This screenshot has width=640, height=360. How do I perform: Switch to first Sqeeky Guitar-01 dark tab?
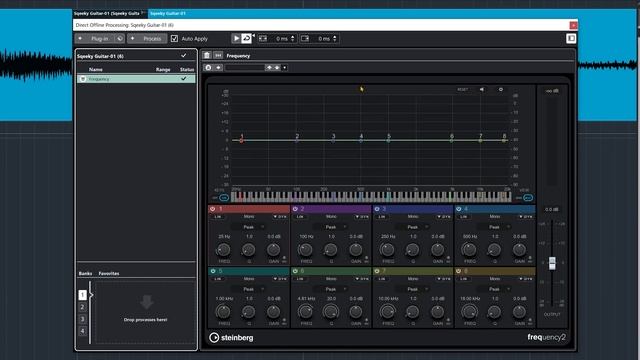107,13
